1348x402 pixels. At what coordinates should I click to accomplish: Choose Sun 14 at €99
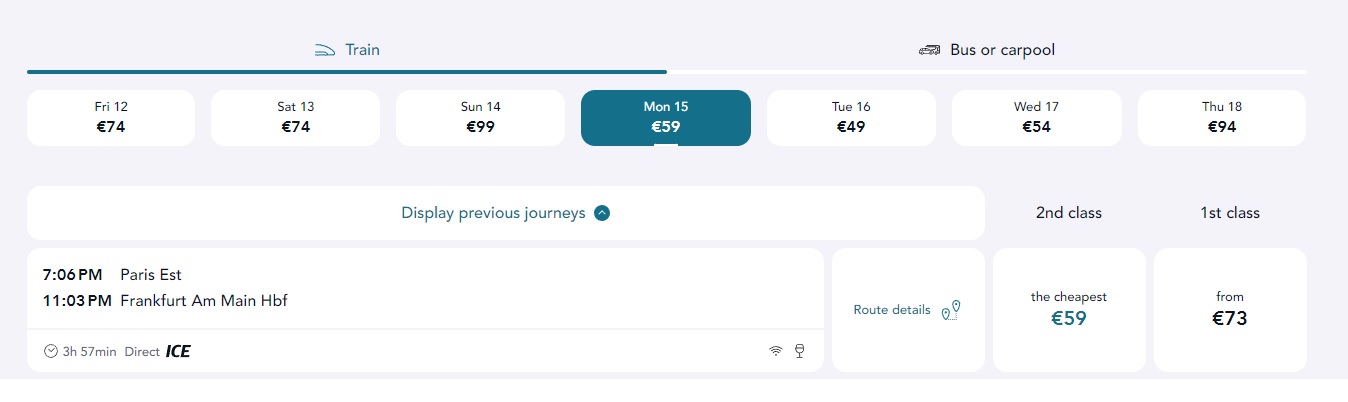(x=480, y=117)
